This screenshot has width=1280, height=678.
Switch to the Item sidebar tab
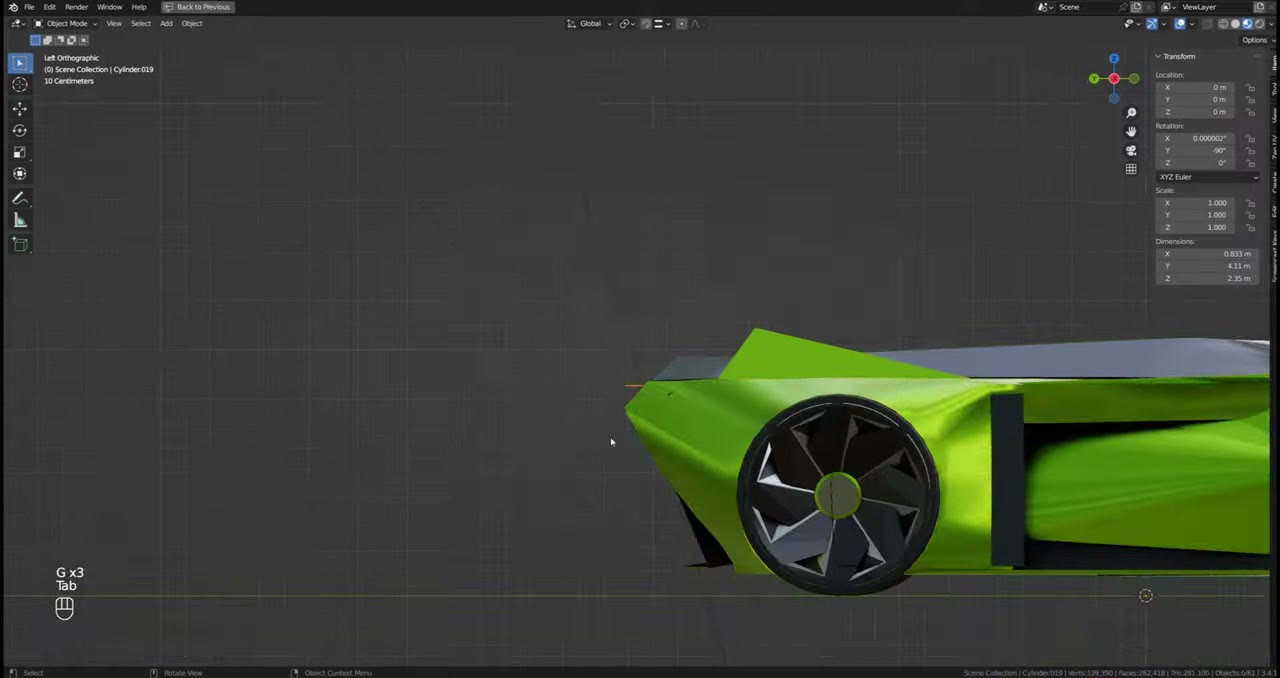1275,62
